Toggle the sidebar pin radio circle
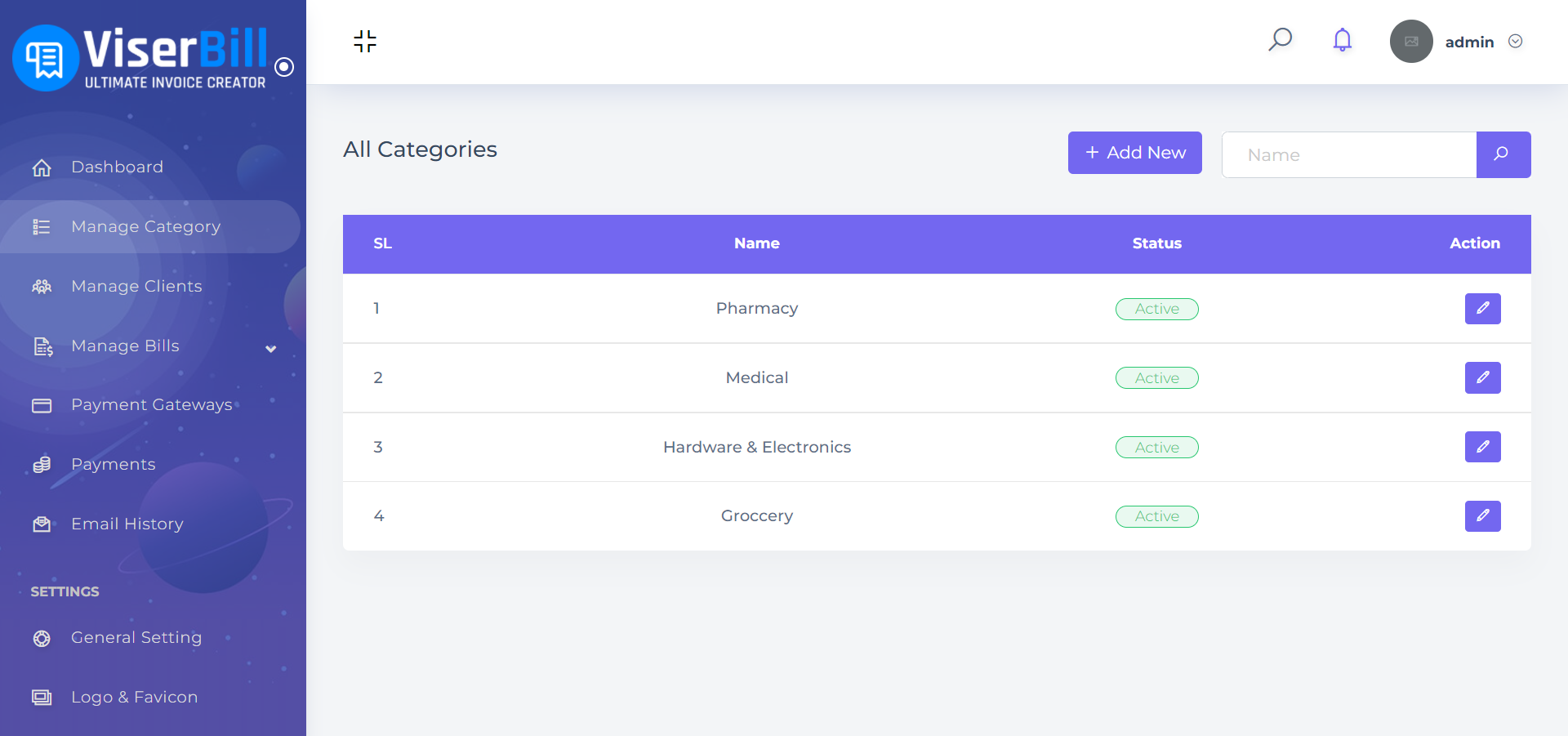The width and height of the screenshot is (1568, 736). [x=284, y=67]
